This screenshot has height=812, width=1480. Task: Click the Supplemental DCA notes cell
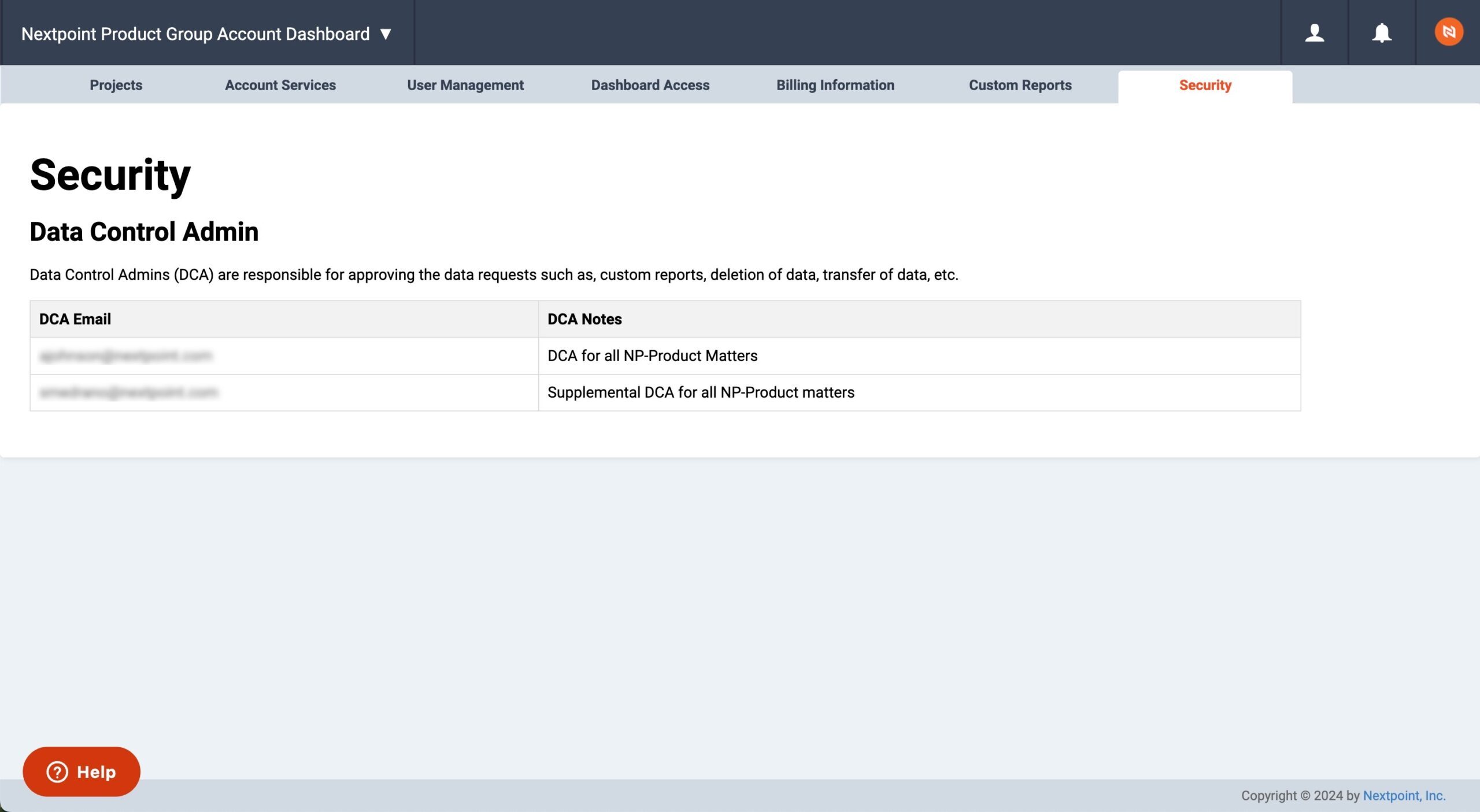(x=700, y=392)
